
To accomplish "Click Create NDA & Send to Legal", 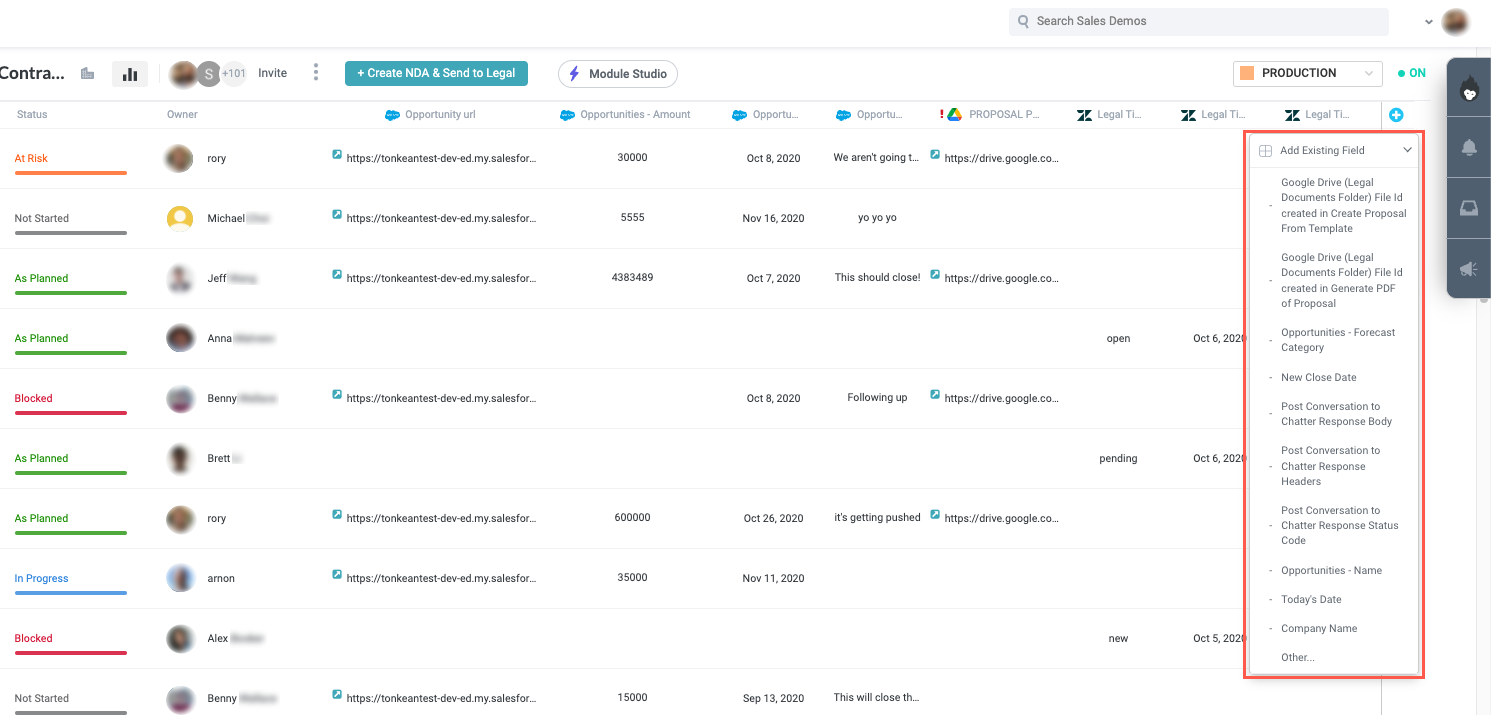I will 436,73.
